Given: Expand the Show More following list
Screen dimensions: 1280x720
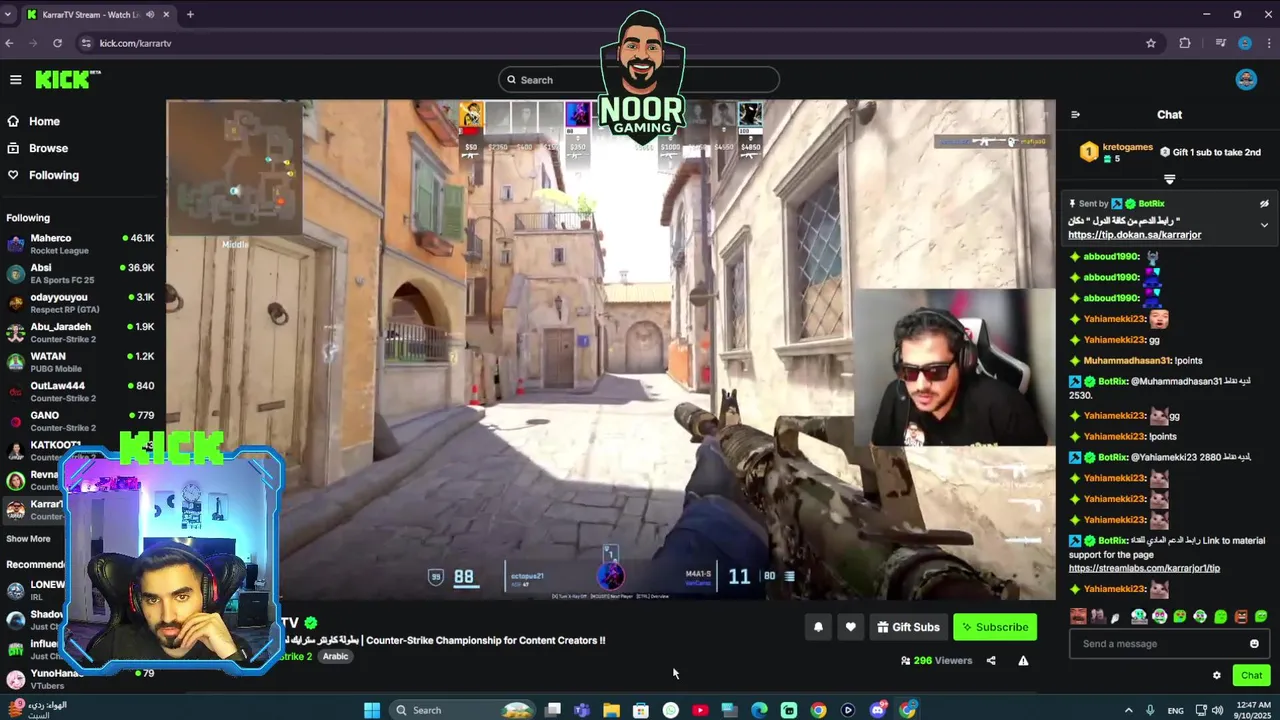Looking at the screenshot, I should coord(28,539).
